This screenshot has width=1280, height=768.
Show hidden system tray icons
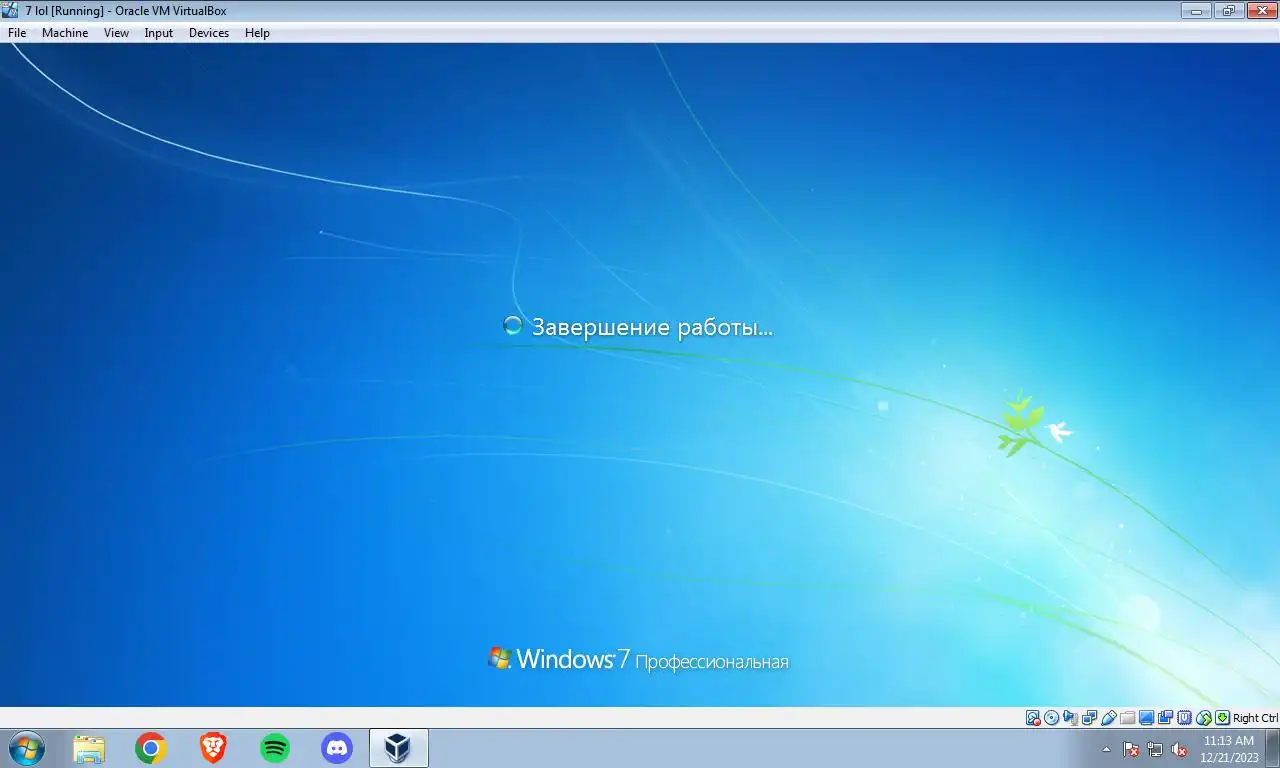pos(1106,748)
